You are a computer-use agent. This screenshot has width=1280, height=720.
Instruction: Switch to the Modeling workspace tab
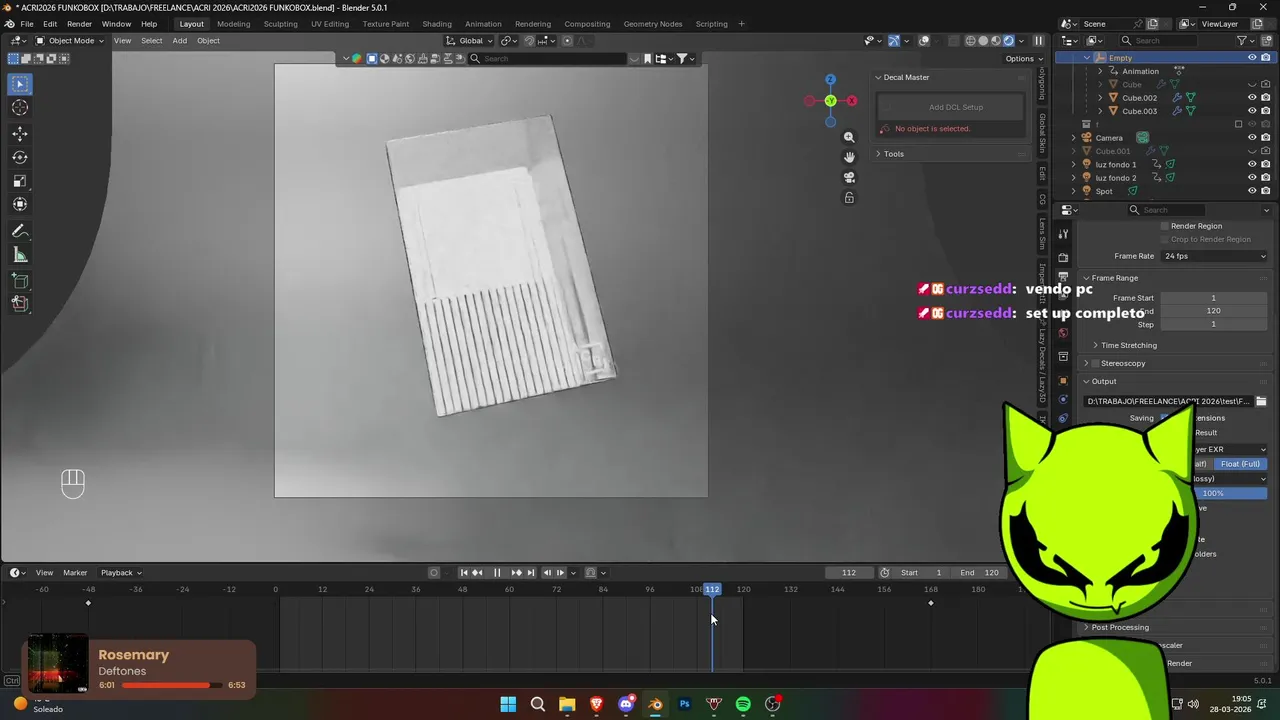point(233,24)
